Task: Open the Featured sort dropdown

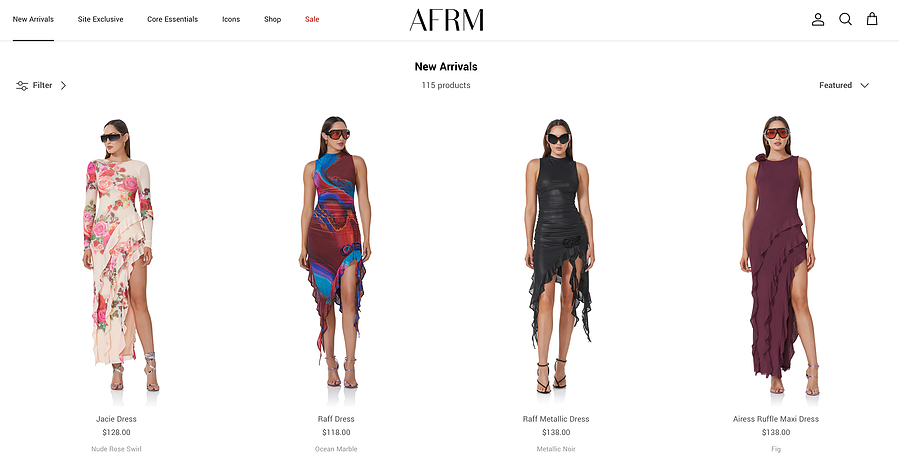Action: point(843,85)
